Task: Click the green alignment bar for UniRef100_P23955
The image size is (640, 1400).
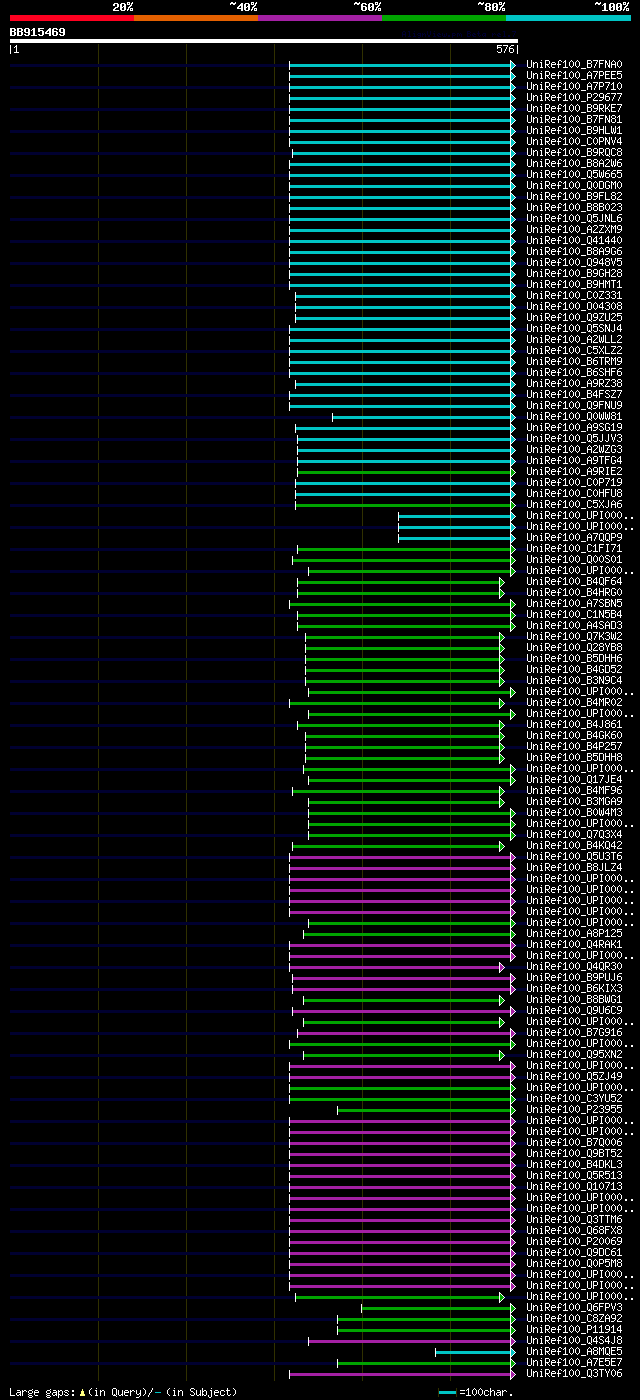Action: click(427, 1110)
